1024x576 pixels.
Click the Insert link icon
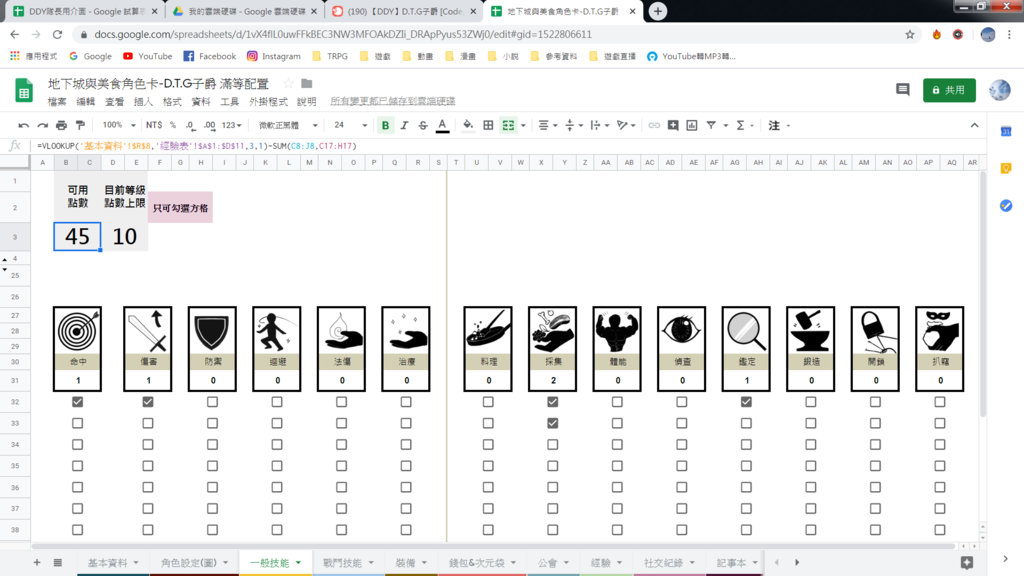coord(654,125)
